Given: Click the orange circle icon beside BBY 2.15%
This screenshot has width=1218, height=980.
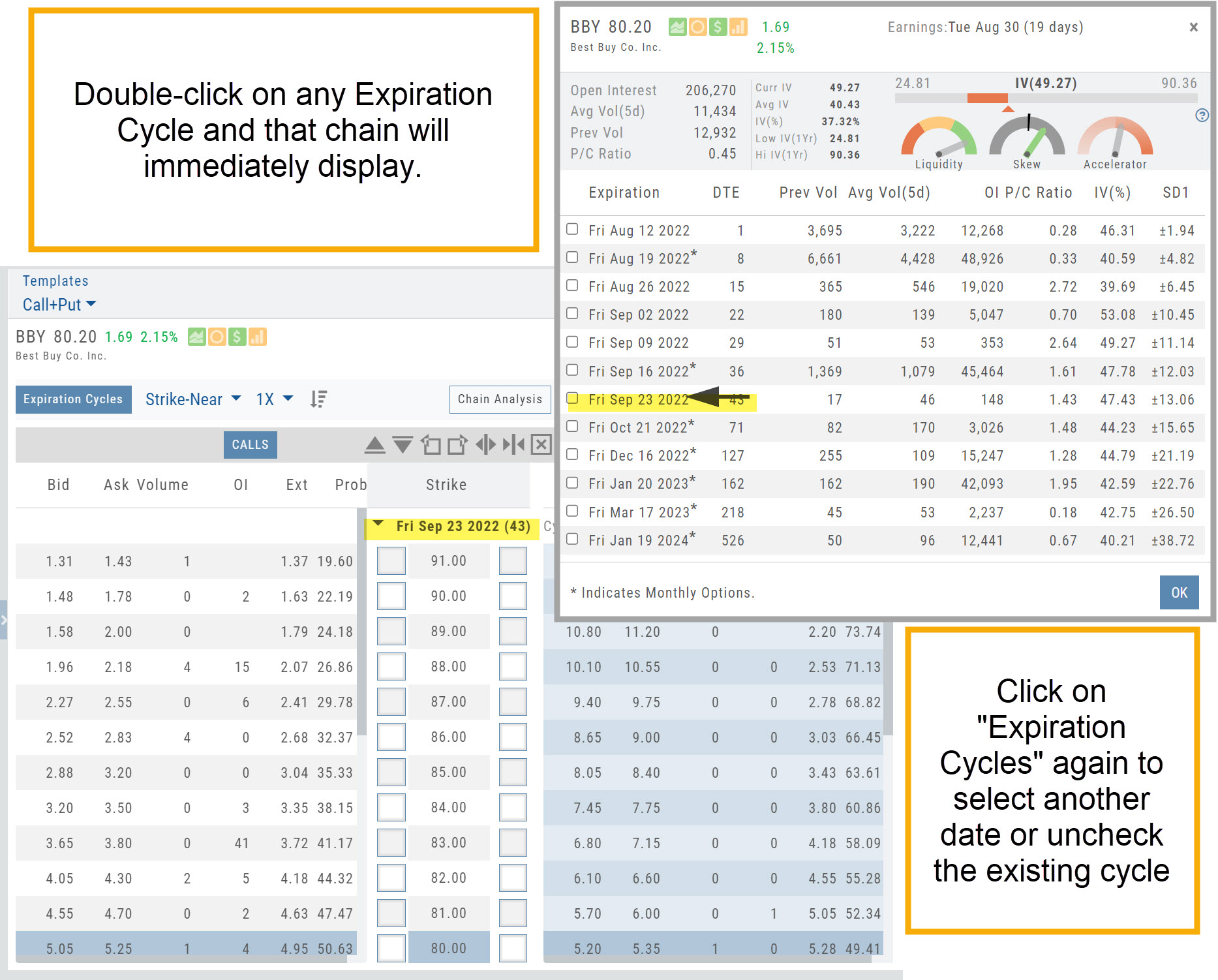Looking at the screenshot, I should pyautogui.click(x=217, y=337).
